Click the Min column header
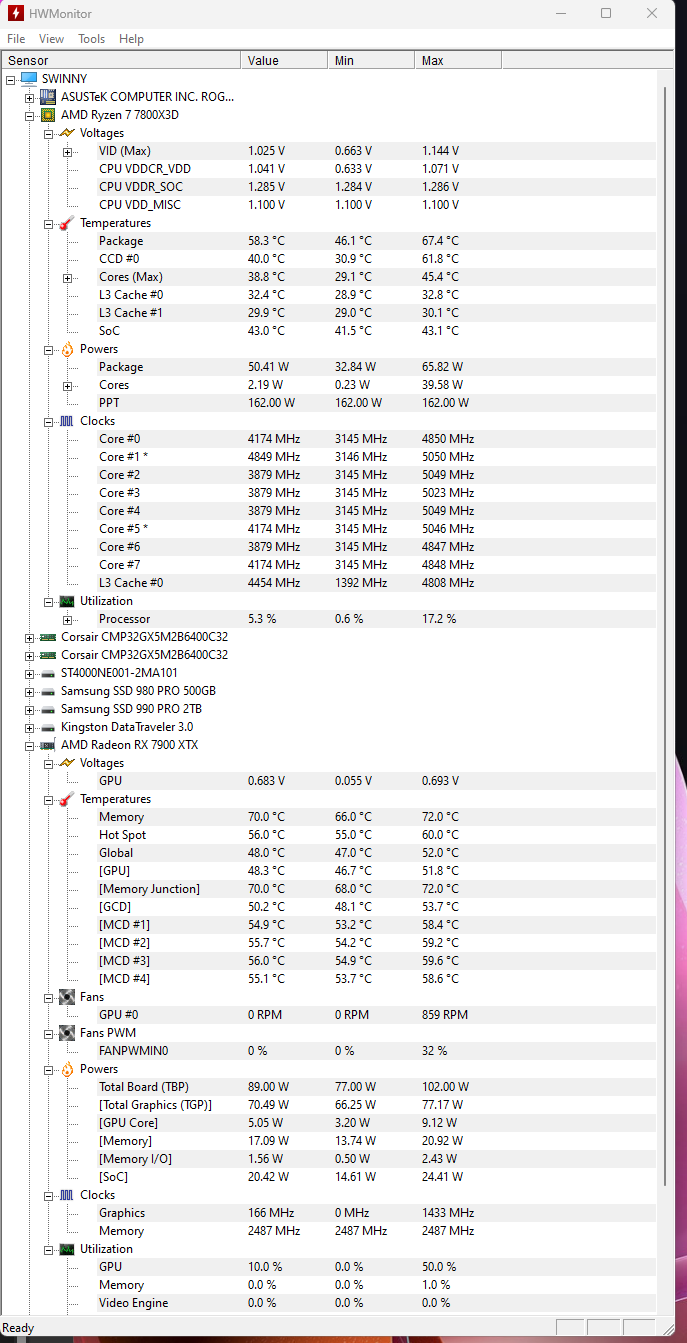 point(371,61)
